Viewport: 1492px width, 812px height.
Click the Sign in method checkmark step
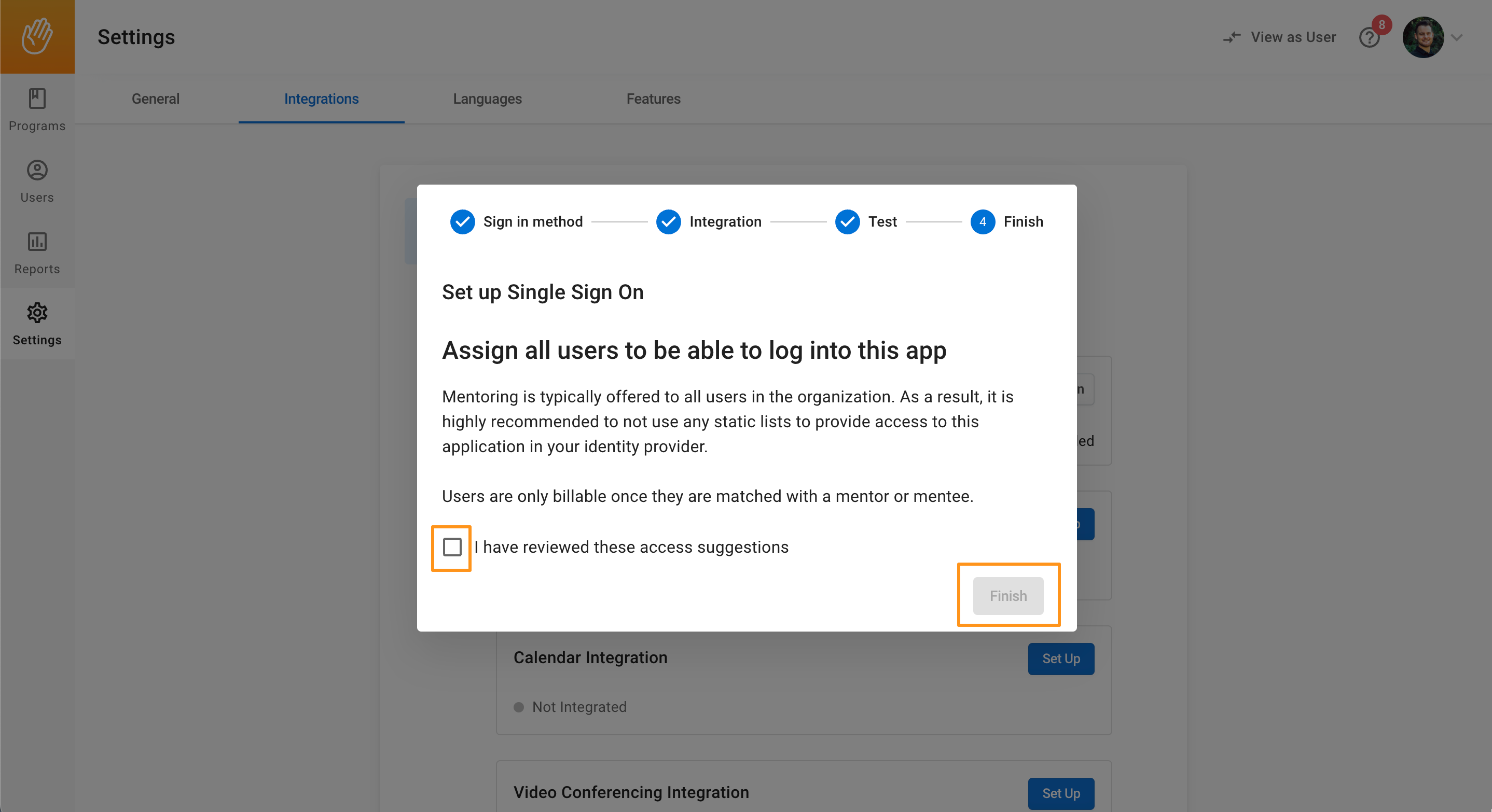[462, 221]
